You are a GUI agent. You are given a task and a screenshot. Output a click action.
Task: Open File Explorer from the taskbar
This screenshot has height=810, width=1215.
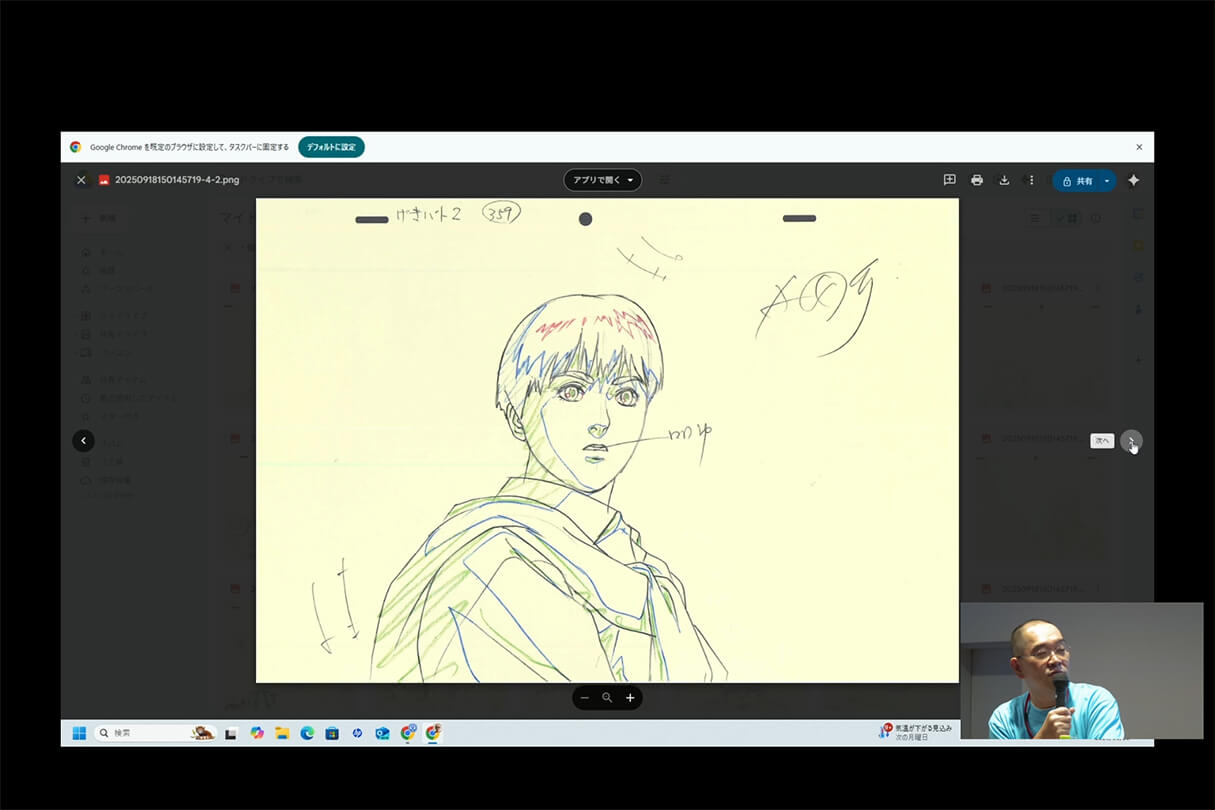pos(283,733)
